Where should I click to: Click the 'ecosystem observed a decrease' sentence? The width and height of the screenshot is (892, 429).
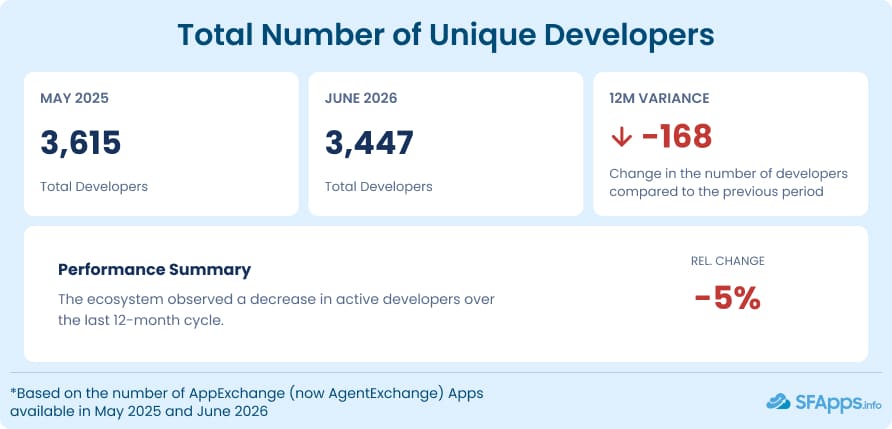coord(276,310)
